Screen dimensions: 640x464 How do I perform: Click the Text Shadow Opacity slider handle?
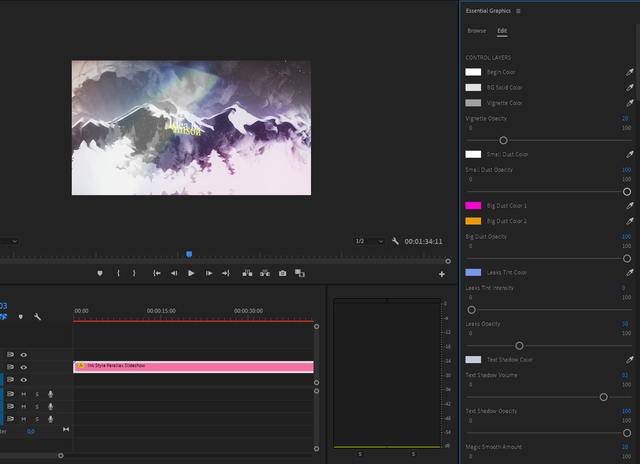[x=627, y=433]
